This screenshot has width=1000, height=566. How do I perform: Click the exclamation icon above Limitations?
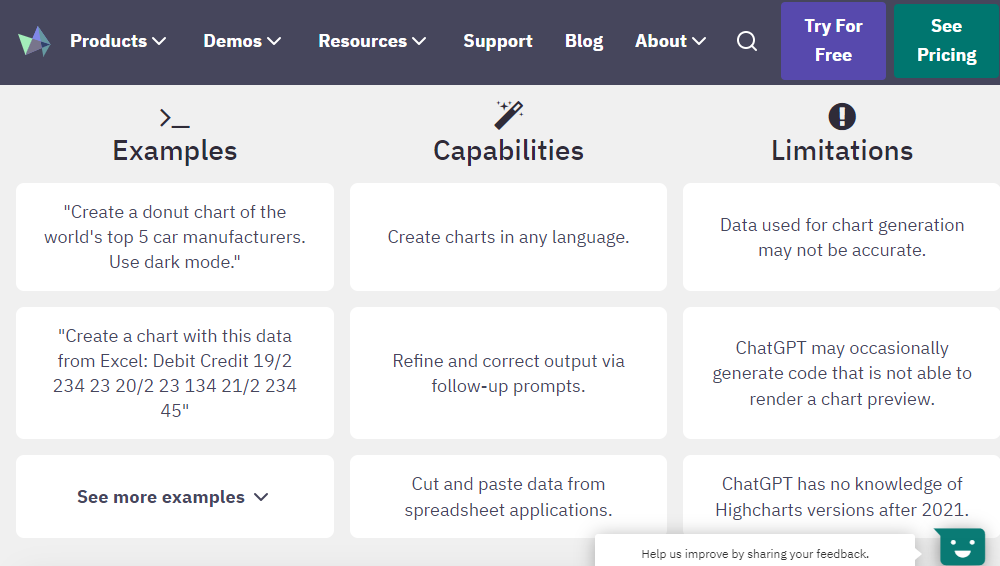tap(842, 116)
